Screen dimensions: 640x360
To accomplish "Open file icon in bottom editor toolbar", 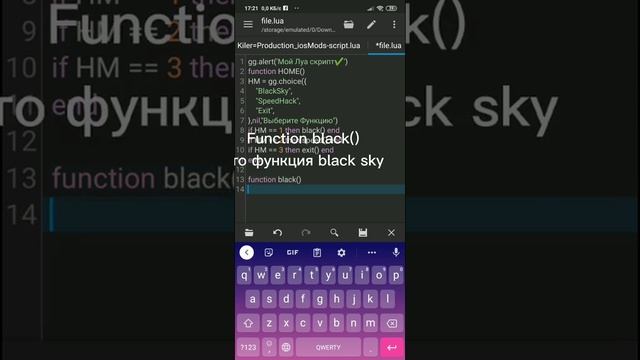I will click(x=249, y=233).
